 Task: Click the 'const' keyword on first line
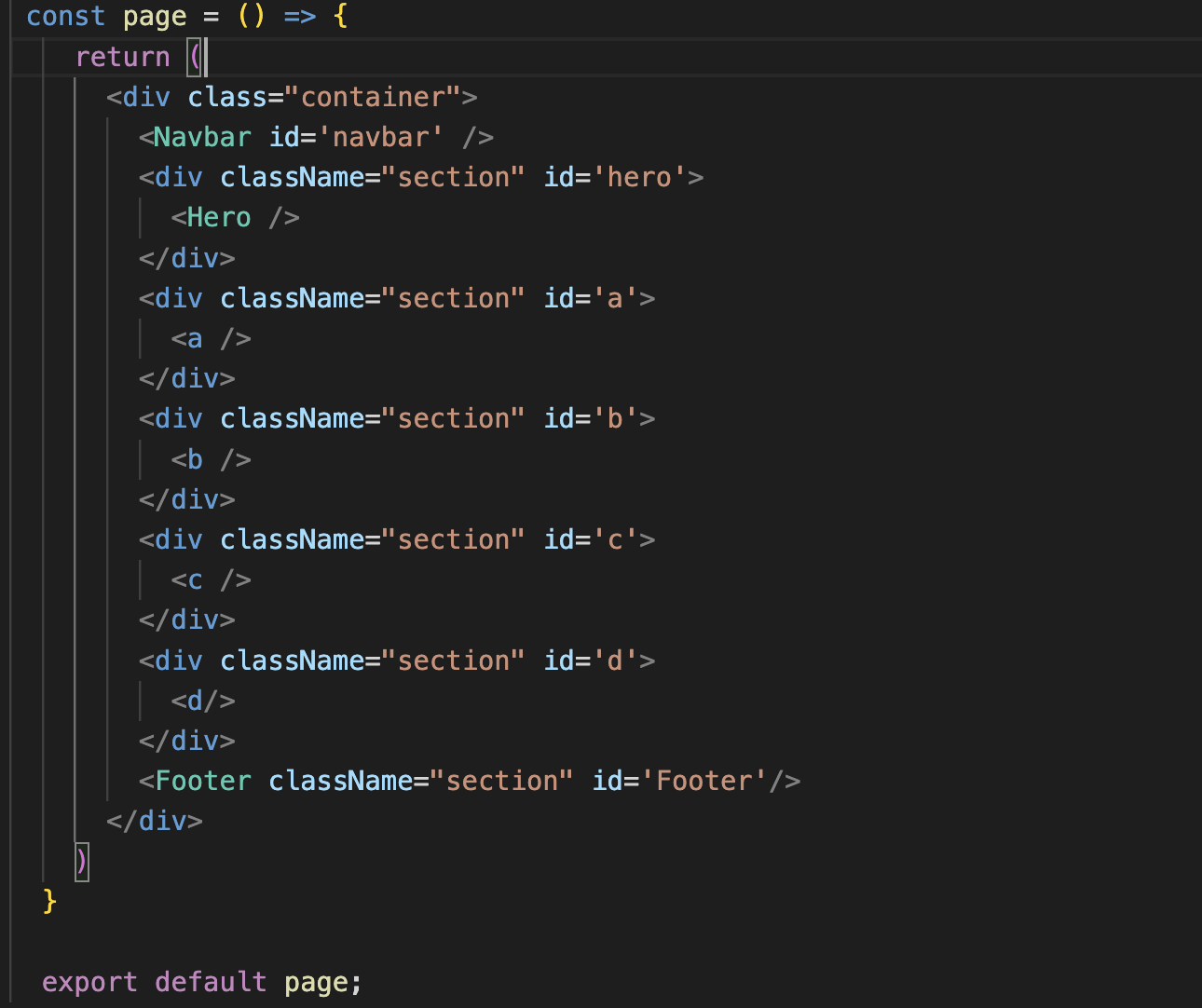(x=65, y=17)
